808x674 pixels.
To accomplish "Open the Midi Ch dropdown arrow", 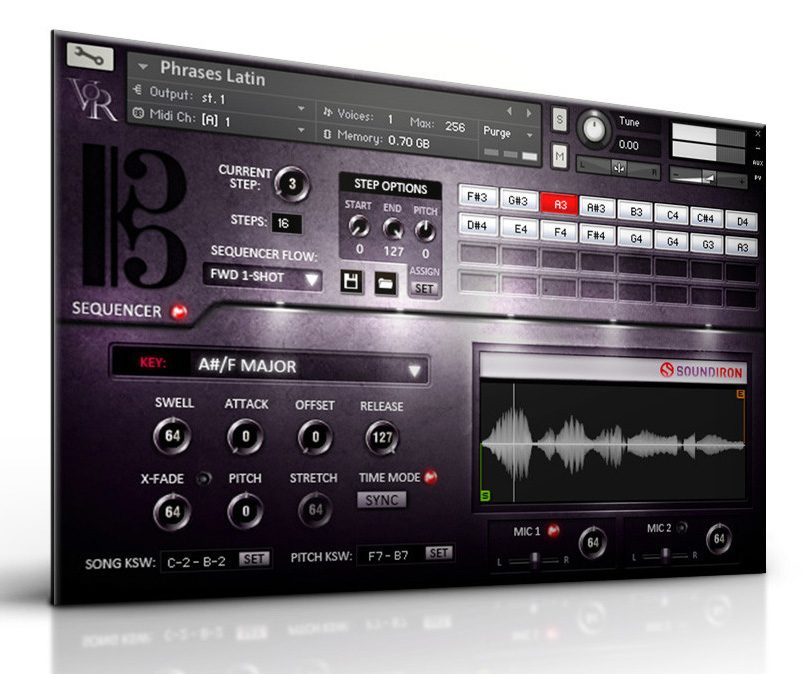I will pyautogui.click(x=301, y=129).
